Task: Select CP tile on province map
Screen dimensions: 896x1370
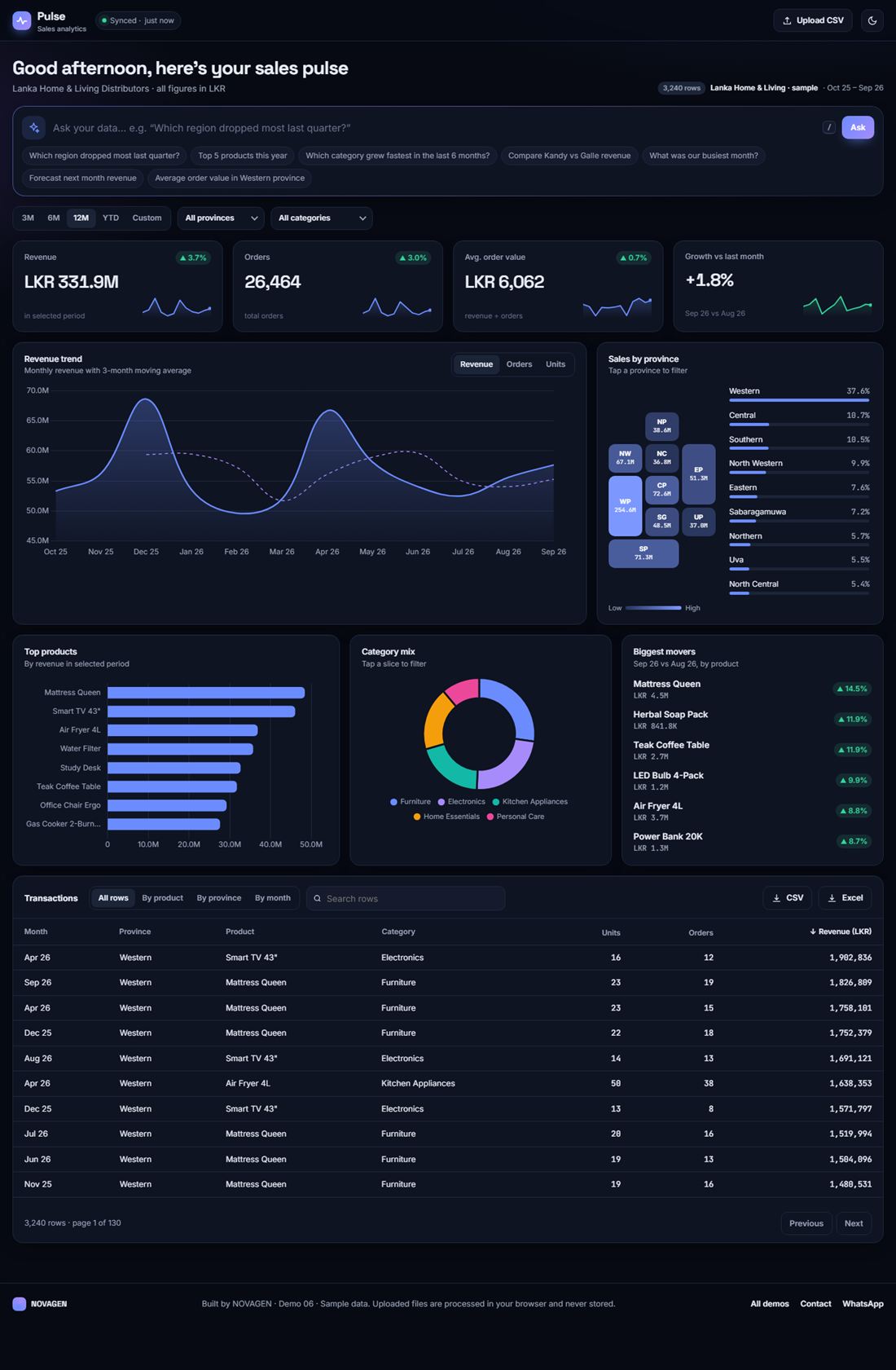Action: [x=661, y=490]
